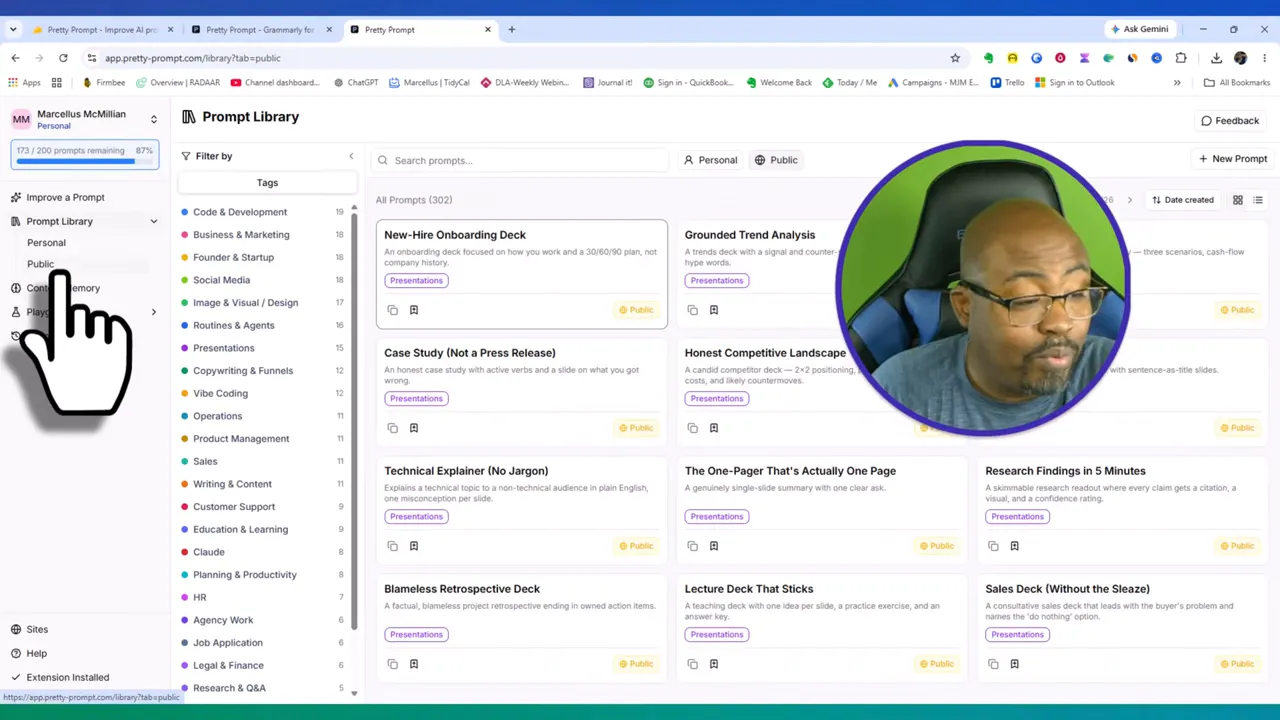Click the tags list scroll-down arrow
Image resolution: width=1280 pixels, height=720 pixels.
354,693
